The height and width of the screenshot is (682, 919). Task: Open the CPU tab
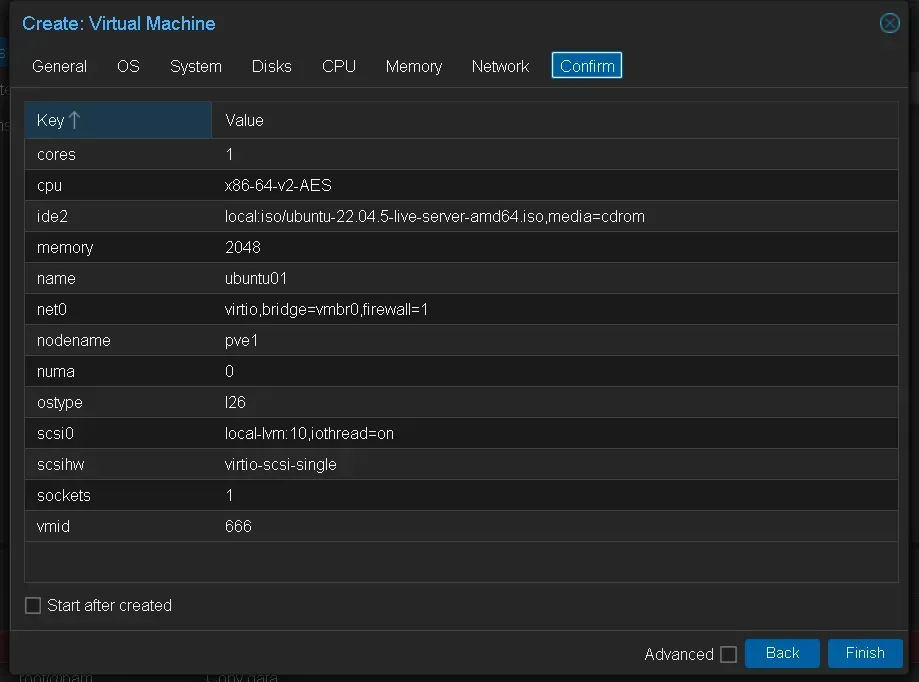[339, 66]
